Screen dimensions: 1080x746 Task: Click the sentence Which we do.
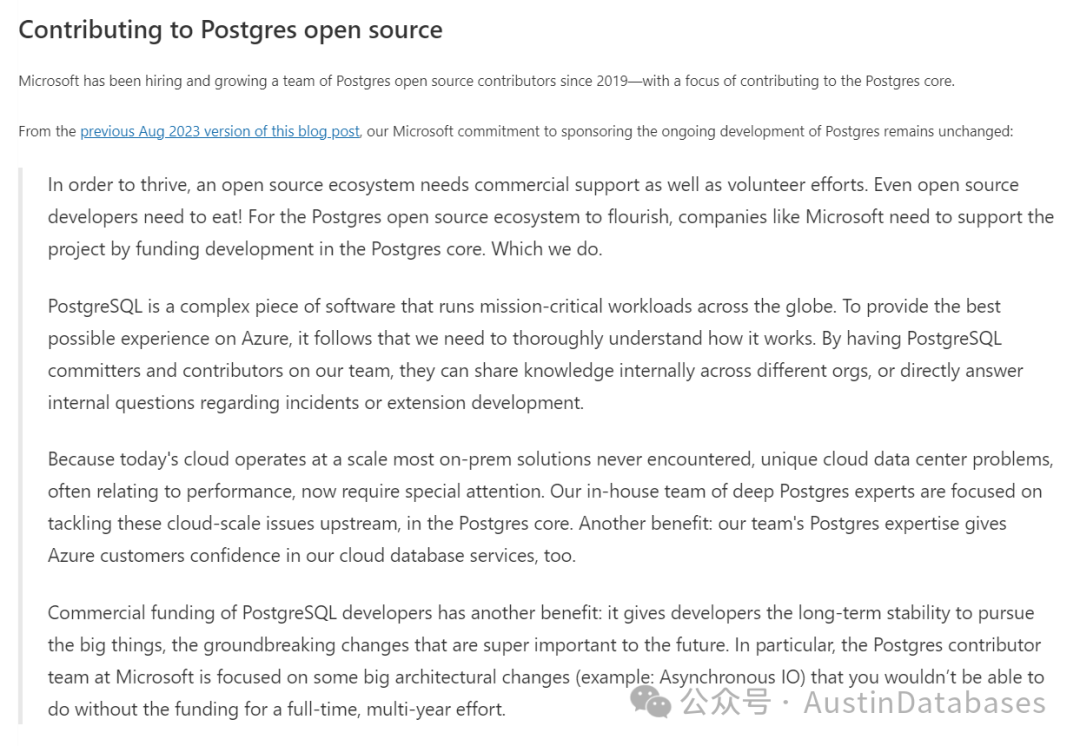[x=546, y=249]
